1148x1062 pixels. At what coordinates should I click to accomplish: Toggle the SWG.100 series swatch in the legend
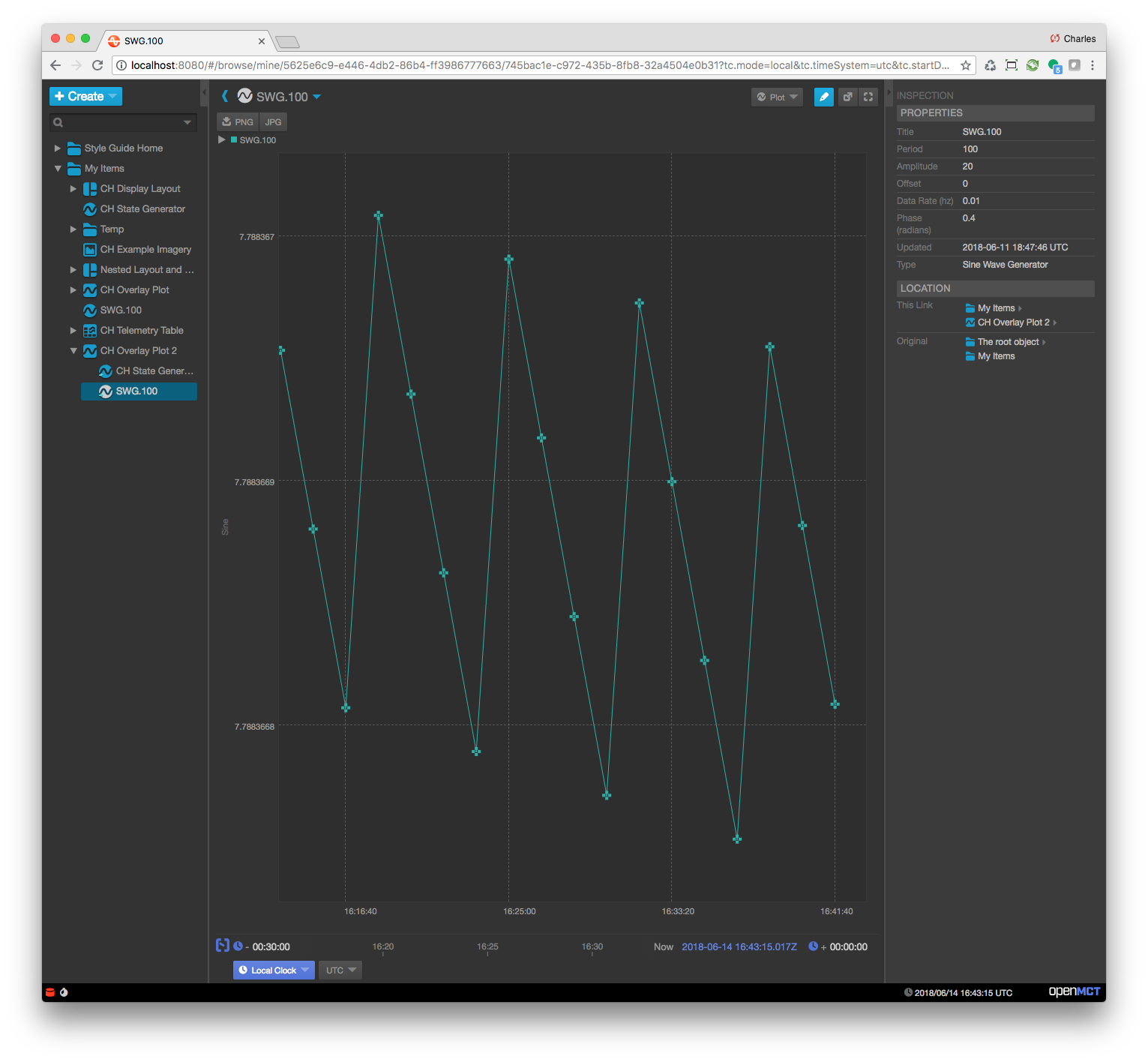click(234, 139)
